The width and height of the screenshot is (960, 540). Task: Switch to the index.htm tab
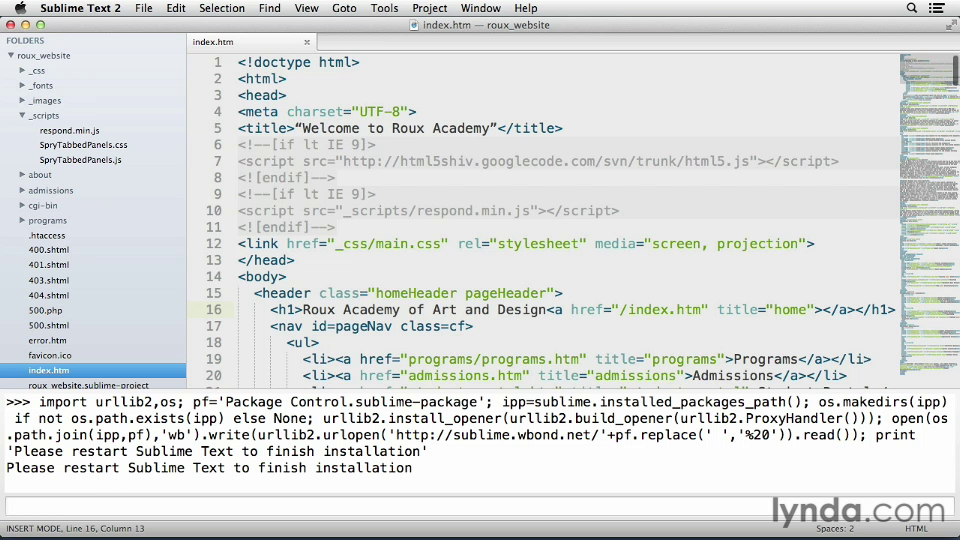[x=251, y=42]
